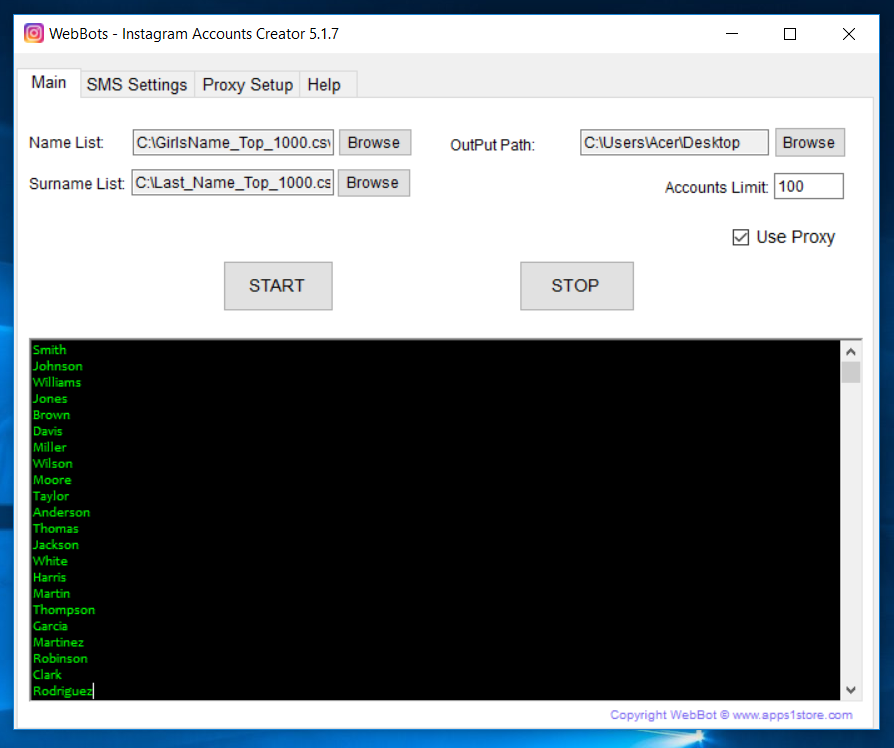Viewport: 894px width, 748px height.
Task: Close the WebBots window
Action: coord(849,34)
